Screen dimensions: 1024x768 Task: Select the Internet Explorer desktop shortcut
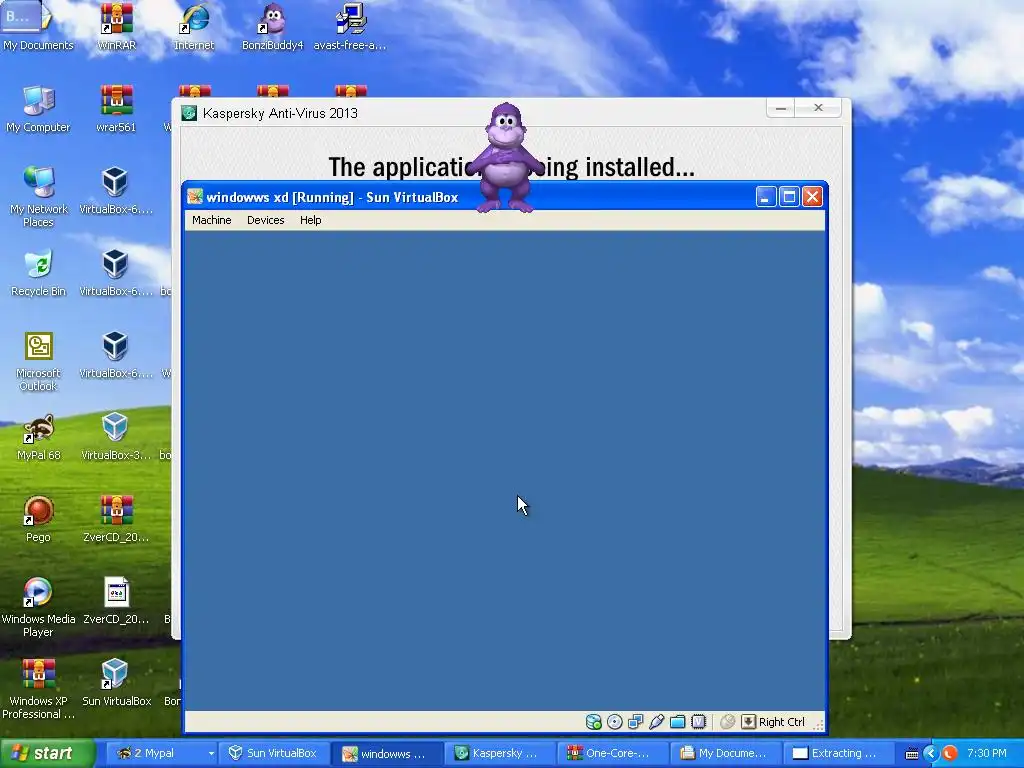tap(194, 27)
